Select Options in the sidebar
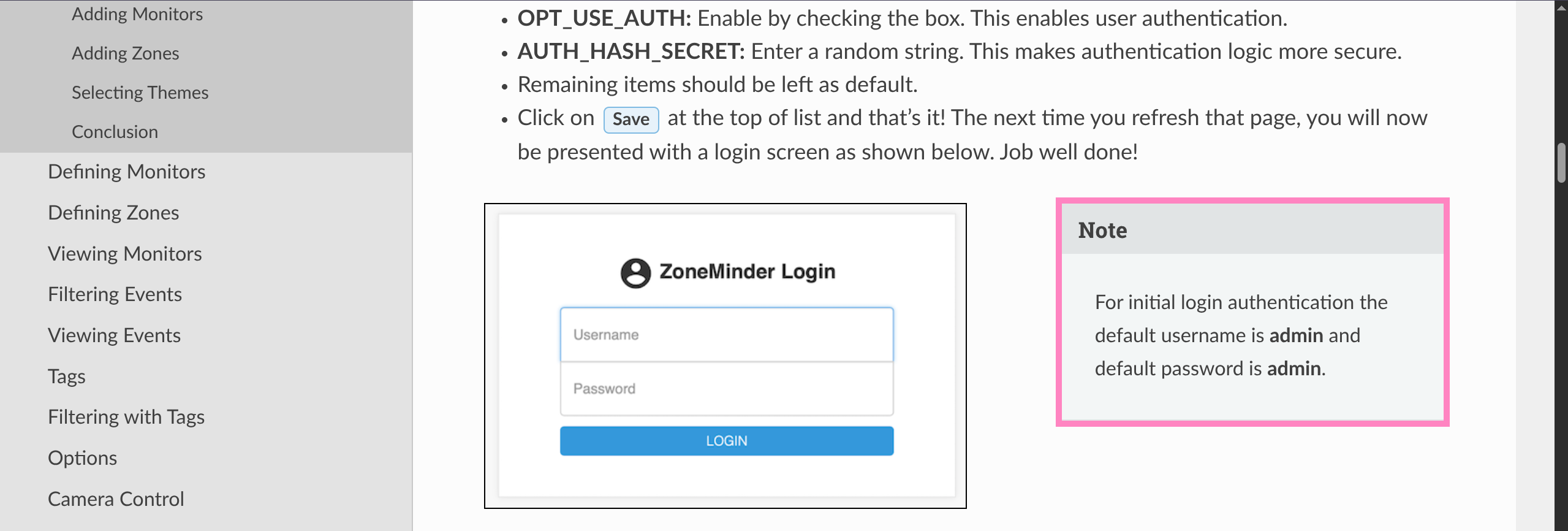Screen dimensions: 1568x531 point(83,458)
